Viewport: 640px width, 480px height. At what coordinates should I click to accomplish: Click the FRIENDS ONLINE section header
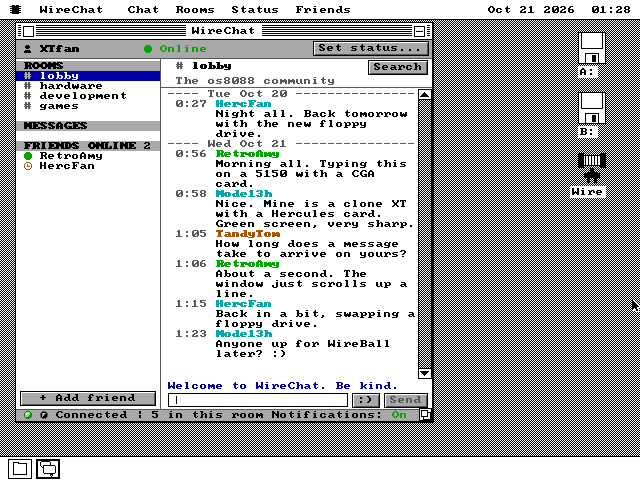tap(88, 145)
